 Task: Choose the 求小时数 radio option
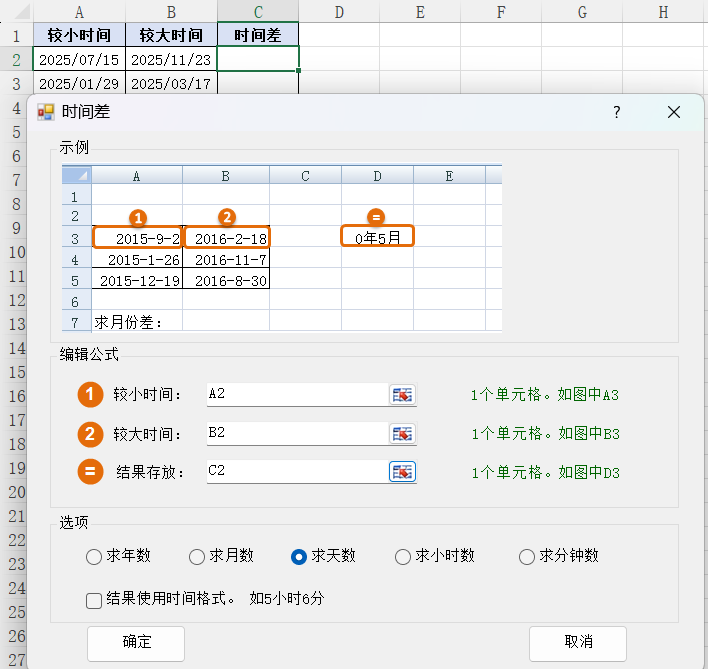(x=403, y=557)
